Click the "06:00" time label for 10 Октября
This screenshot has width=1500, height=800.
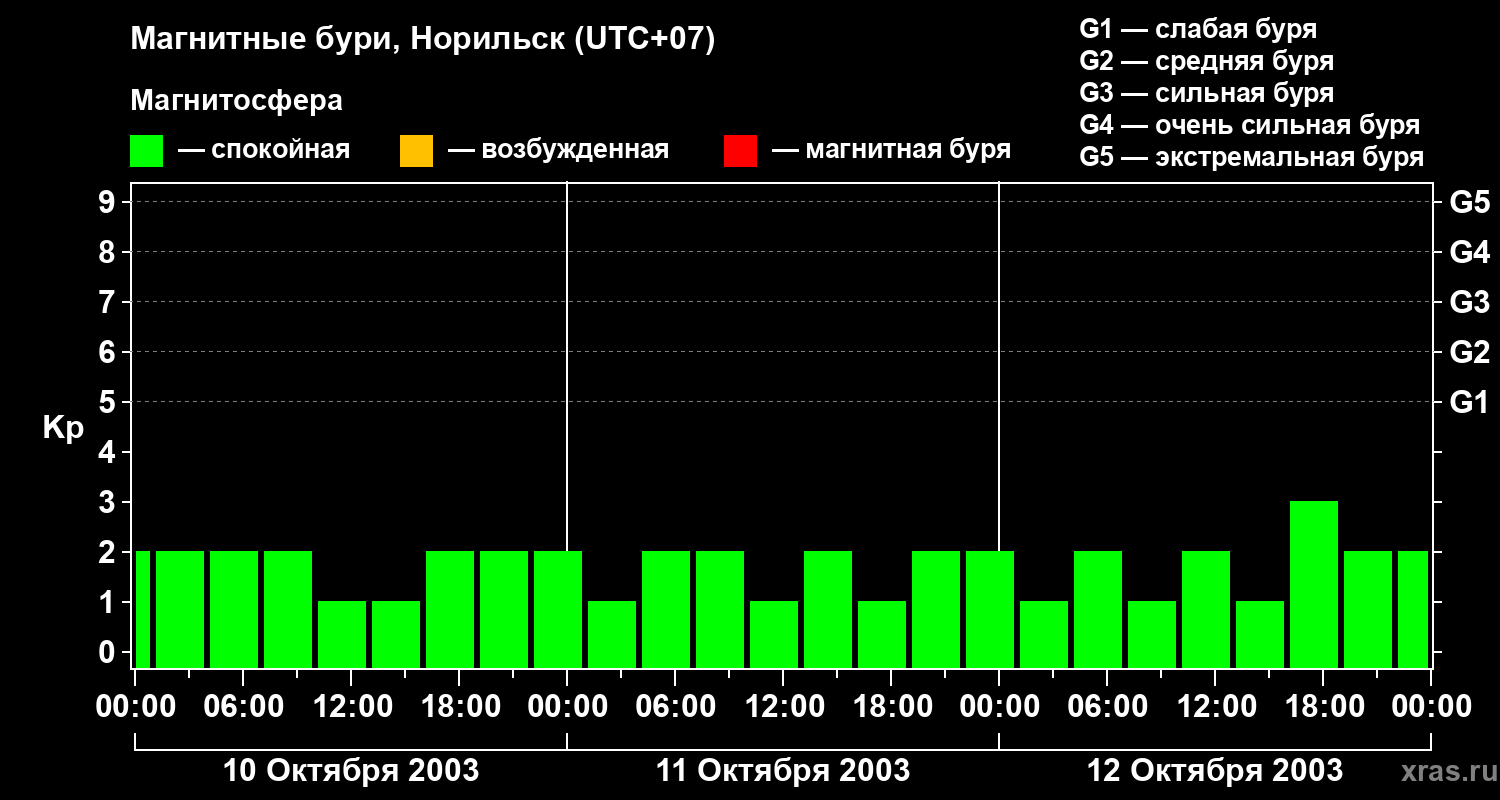tap(243, 707)
